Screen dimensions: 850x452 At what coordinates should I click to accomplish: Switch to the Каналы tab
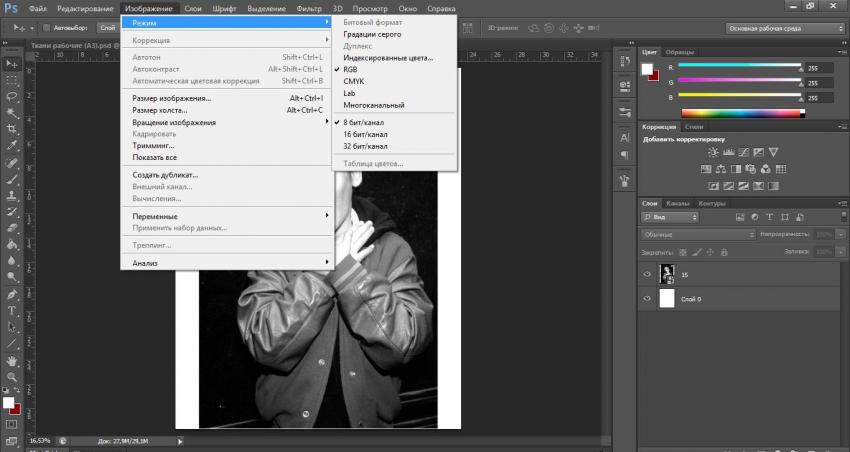[678, 203]
